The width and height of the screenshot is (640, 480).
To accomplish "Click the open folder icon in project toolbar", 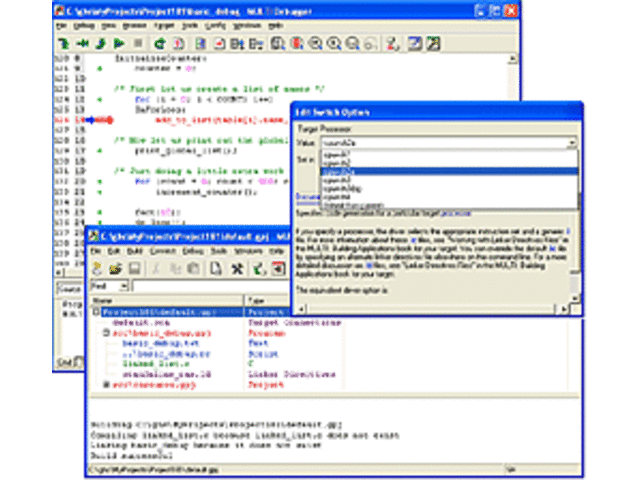I will pos(115,269).
